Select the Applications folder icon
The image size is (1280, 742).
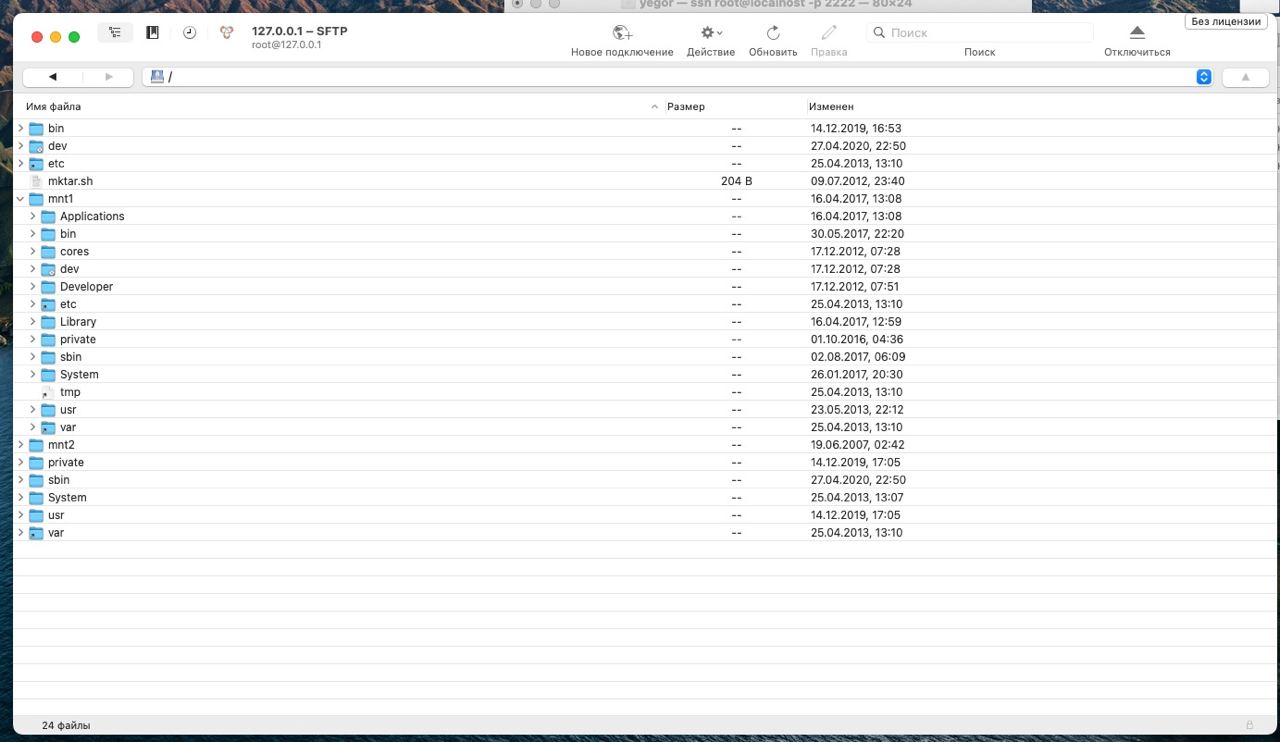click(48, 216)
